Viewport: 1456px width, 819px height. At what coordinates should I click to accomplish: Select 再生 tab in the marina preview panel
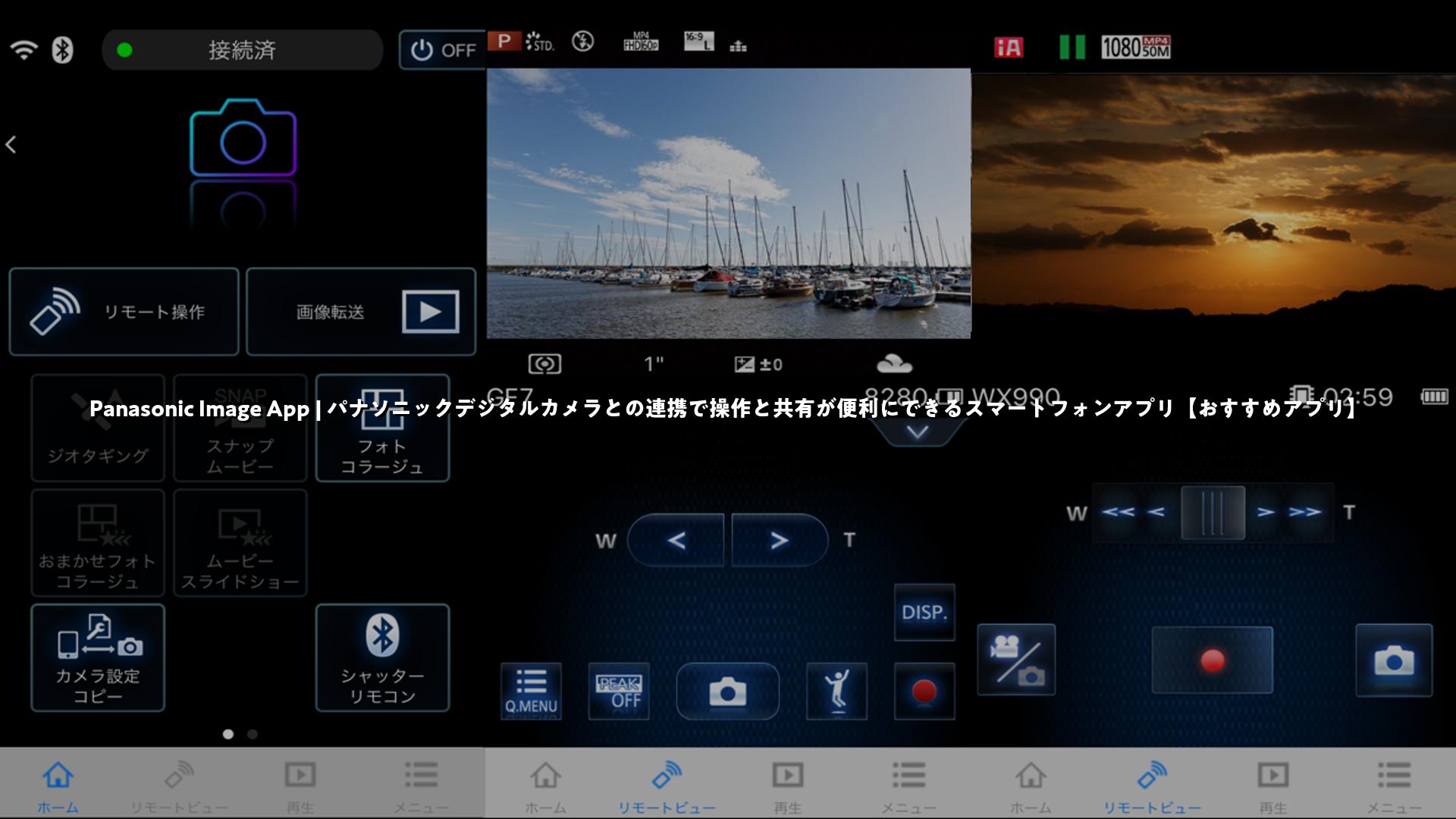(788, 786)
